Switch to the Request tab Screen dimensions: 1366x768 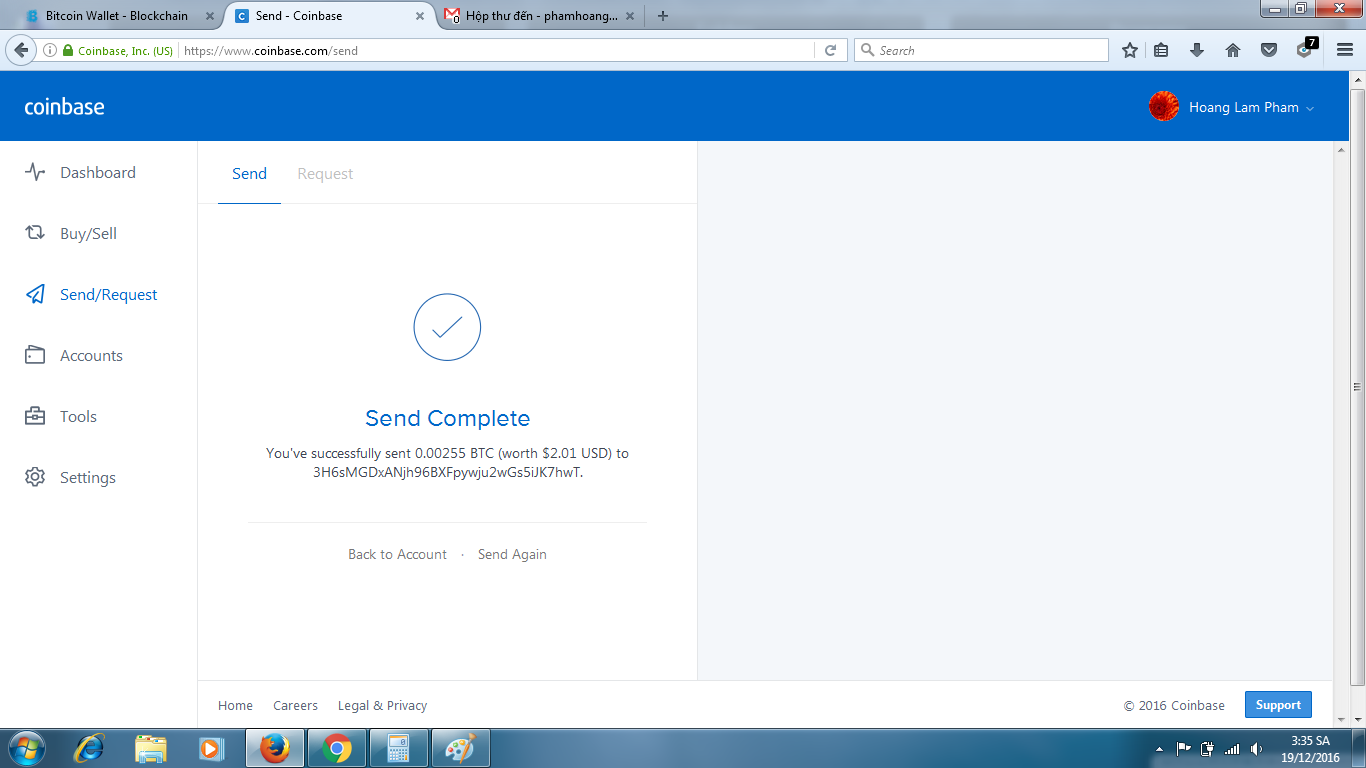pos(325,174)
